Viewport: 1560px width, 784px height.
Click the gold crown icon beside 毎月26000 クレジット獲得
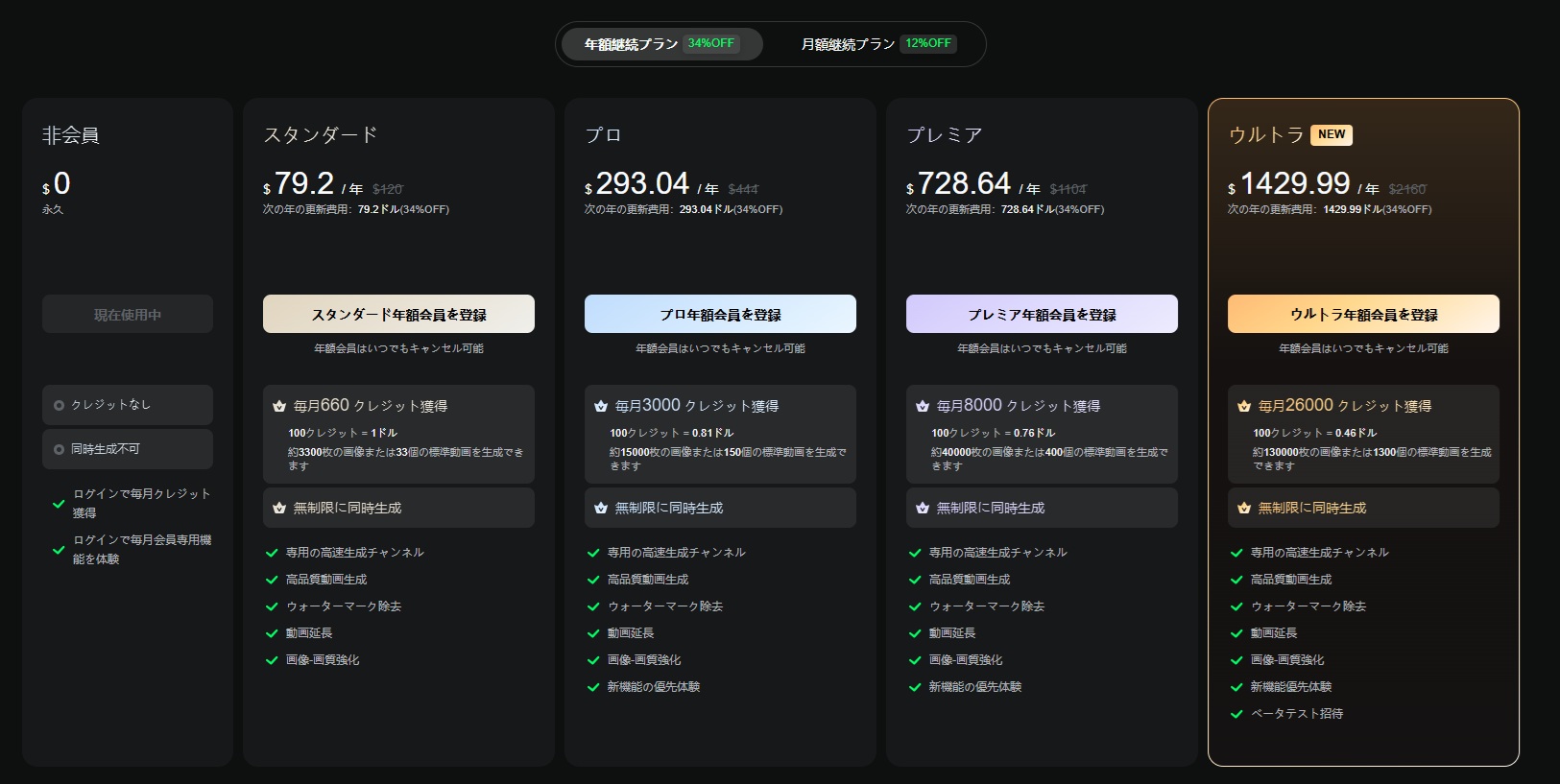pyautogui.click(x=1244, y=407)
